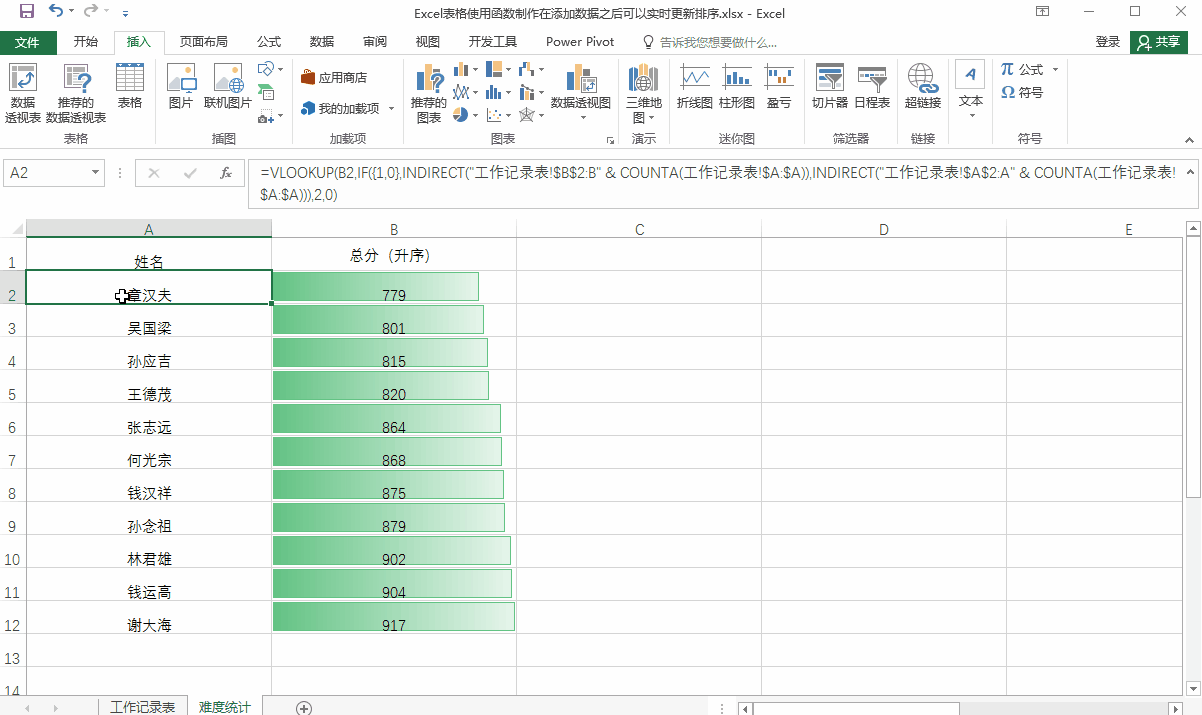
Task: Expand the Undo history dropdown arrow
Action: (72, 12)
